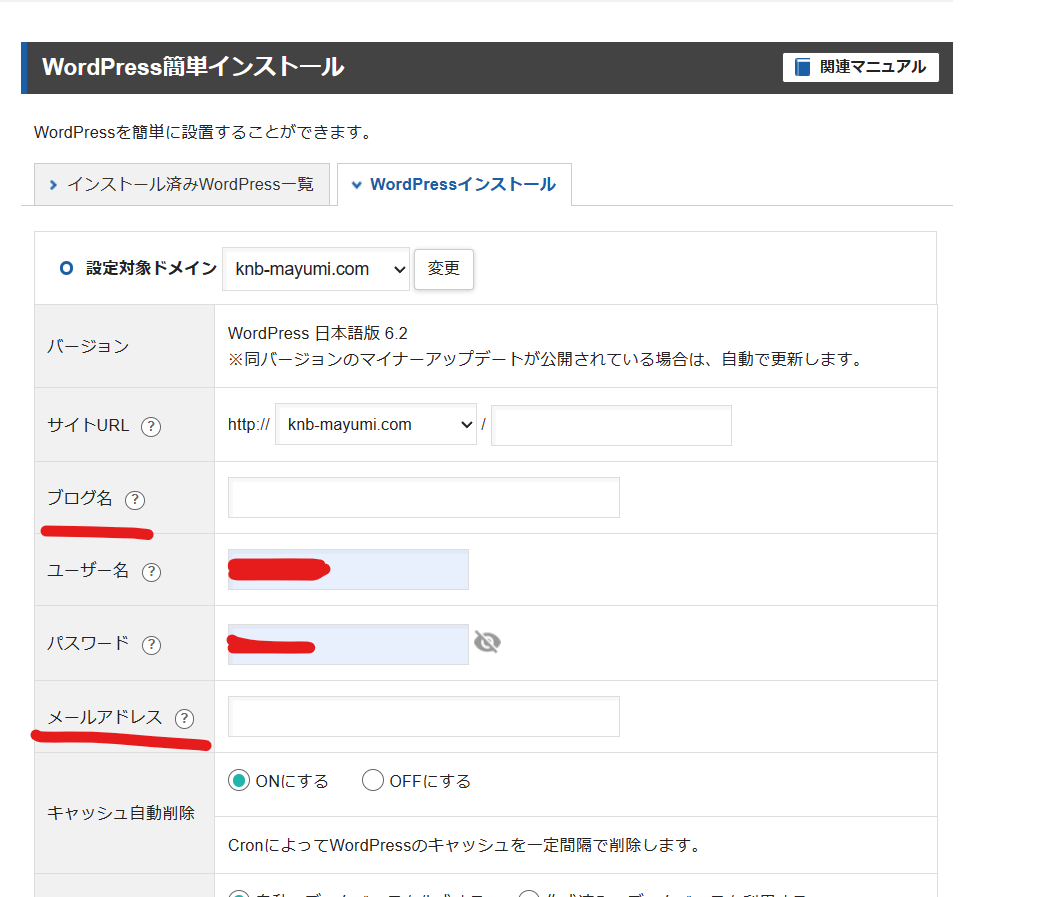Click the バージョン row label
Viewport: 1055px width, 897px height.
click(x=88, y=347)
